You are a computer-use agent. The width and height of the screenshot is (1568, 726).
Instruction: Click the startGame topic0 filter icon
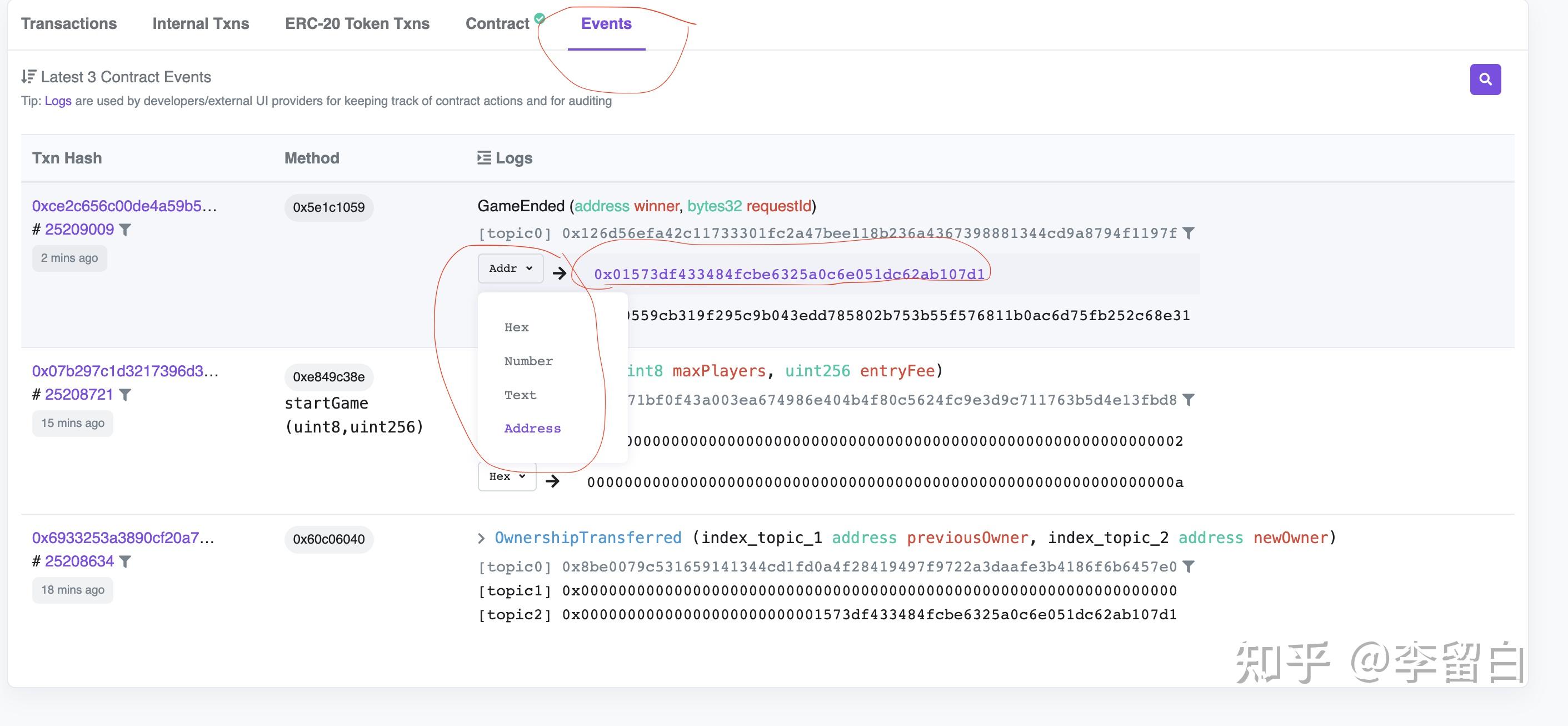click(1188, 400)
